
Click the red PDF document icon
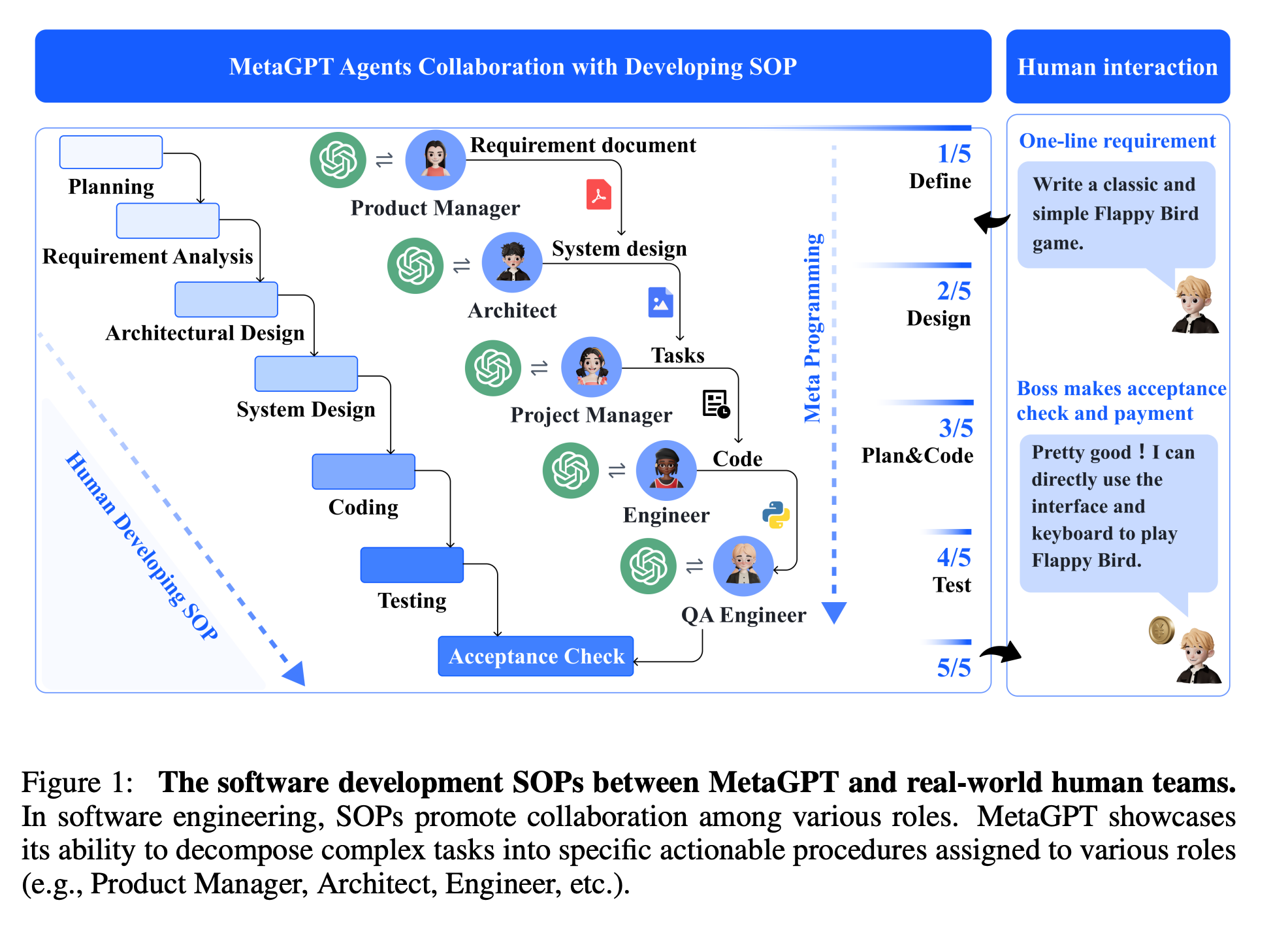598,194
